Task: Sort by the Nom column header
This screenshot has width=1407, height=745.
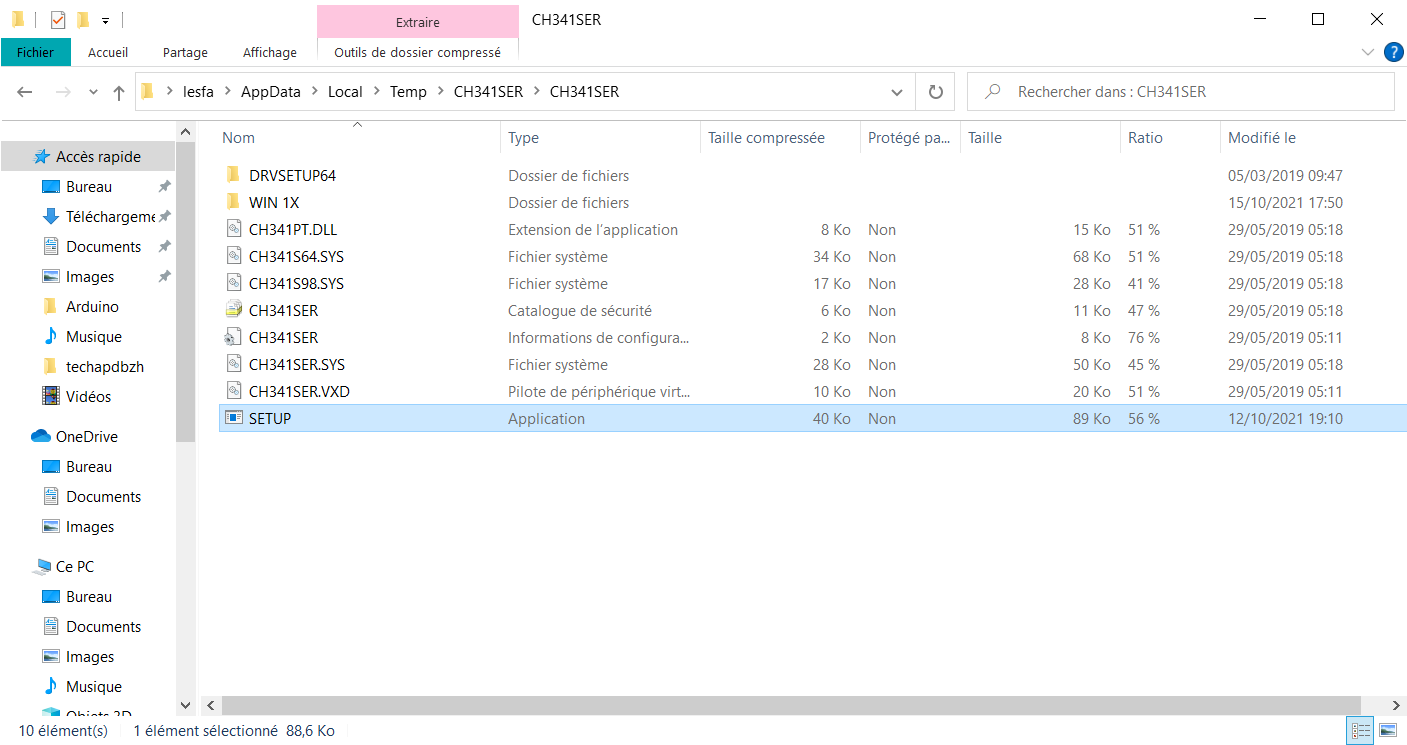Action: point(358,138)
